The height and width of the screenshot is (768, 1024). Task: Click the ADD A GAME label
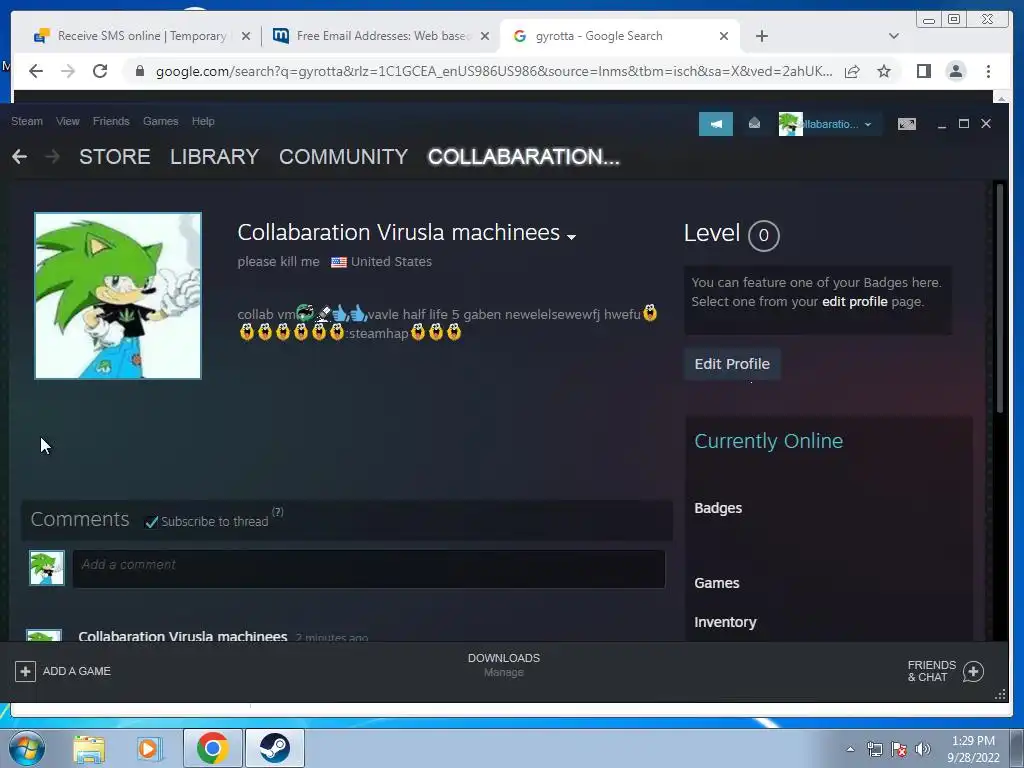[76, 671]
